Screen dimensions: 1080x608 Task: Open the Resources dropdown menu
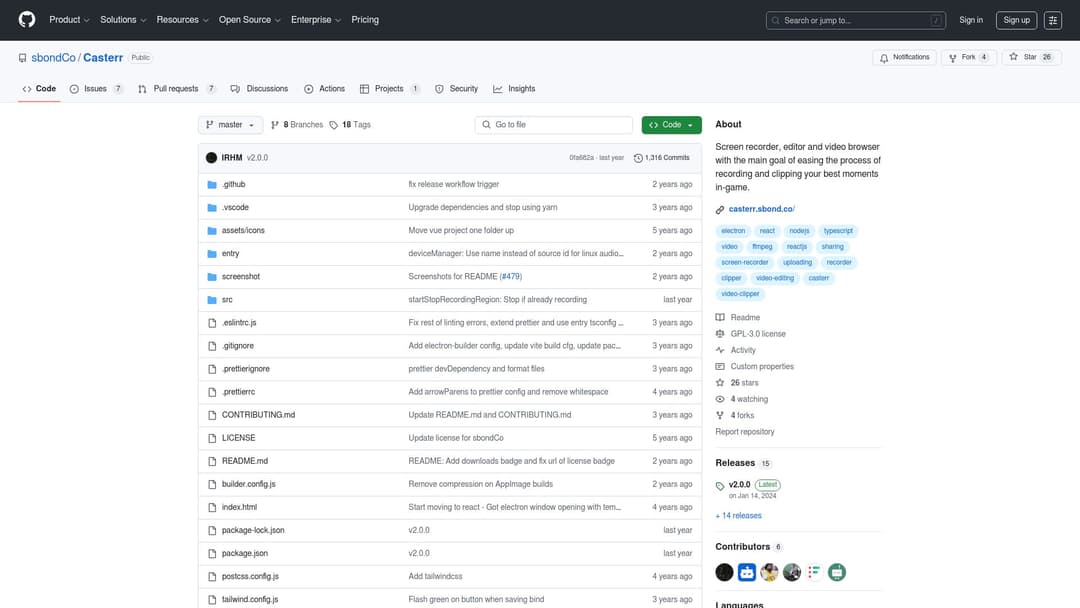click(182, 20)
